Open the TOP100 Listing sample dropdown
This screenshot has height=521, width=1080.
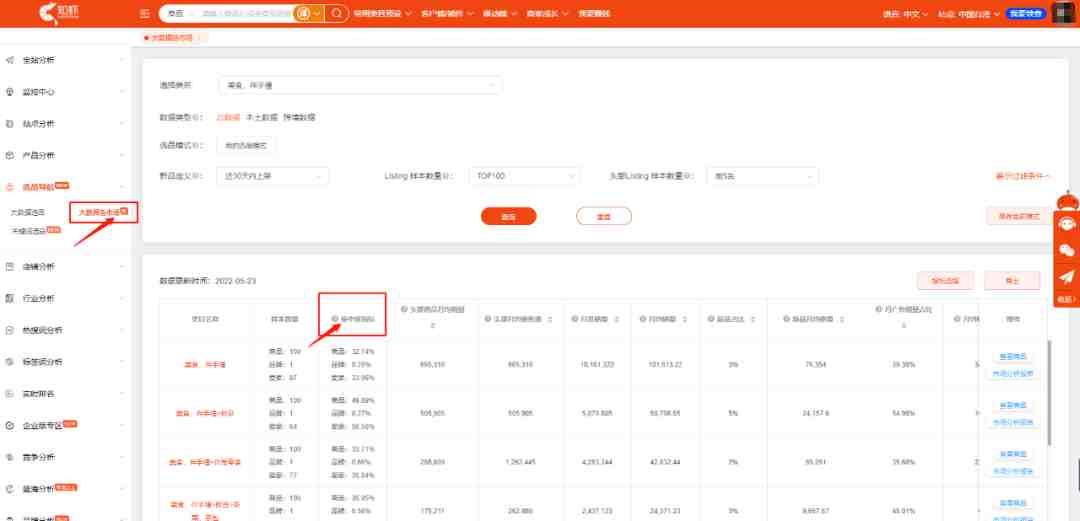tap(524, 176)
